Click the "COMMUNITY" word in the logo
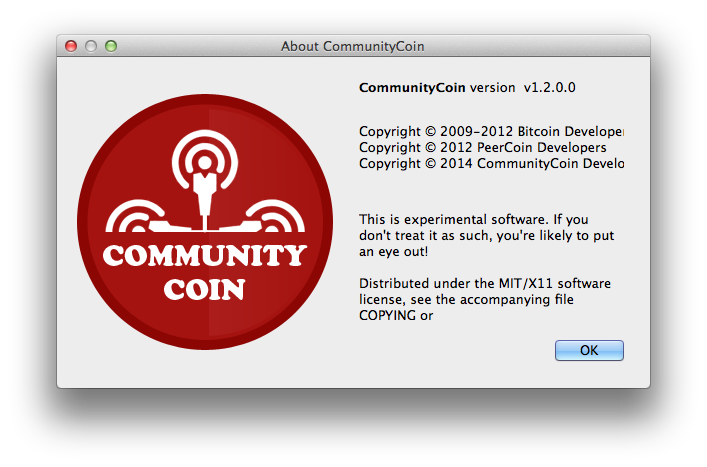Viewport: 707px width, 467px height. 204,257
